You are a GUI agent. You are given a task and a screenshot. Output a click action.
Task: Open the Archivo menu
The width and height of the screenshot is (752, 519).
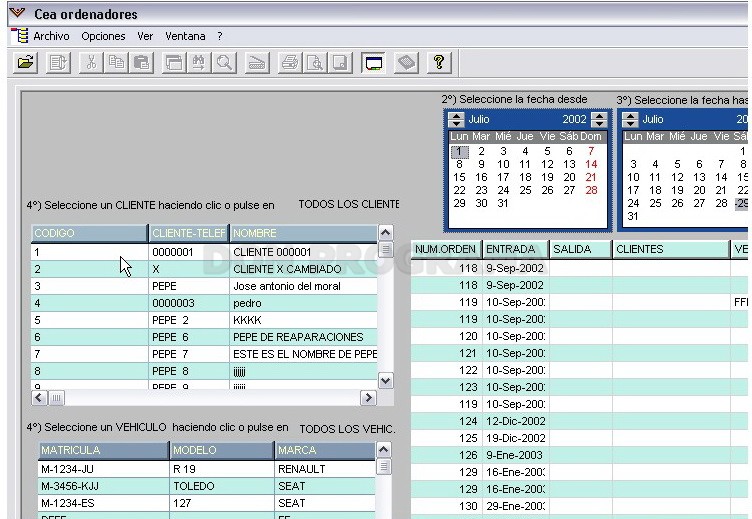tap(51, 36)
